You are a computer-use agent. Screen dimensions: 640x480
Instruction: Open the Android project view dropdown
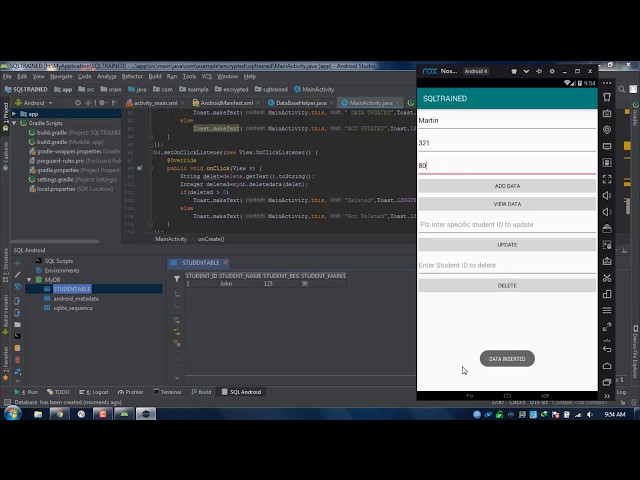[x=34, y=103]
